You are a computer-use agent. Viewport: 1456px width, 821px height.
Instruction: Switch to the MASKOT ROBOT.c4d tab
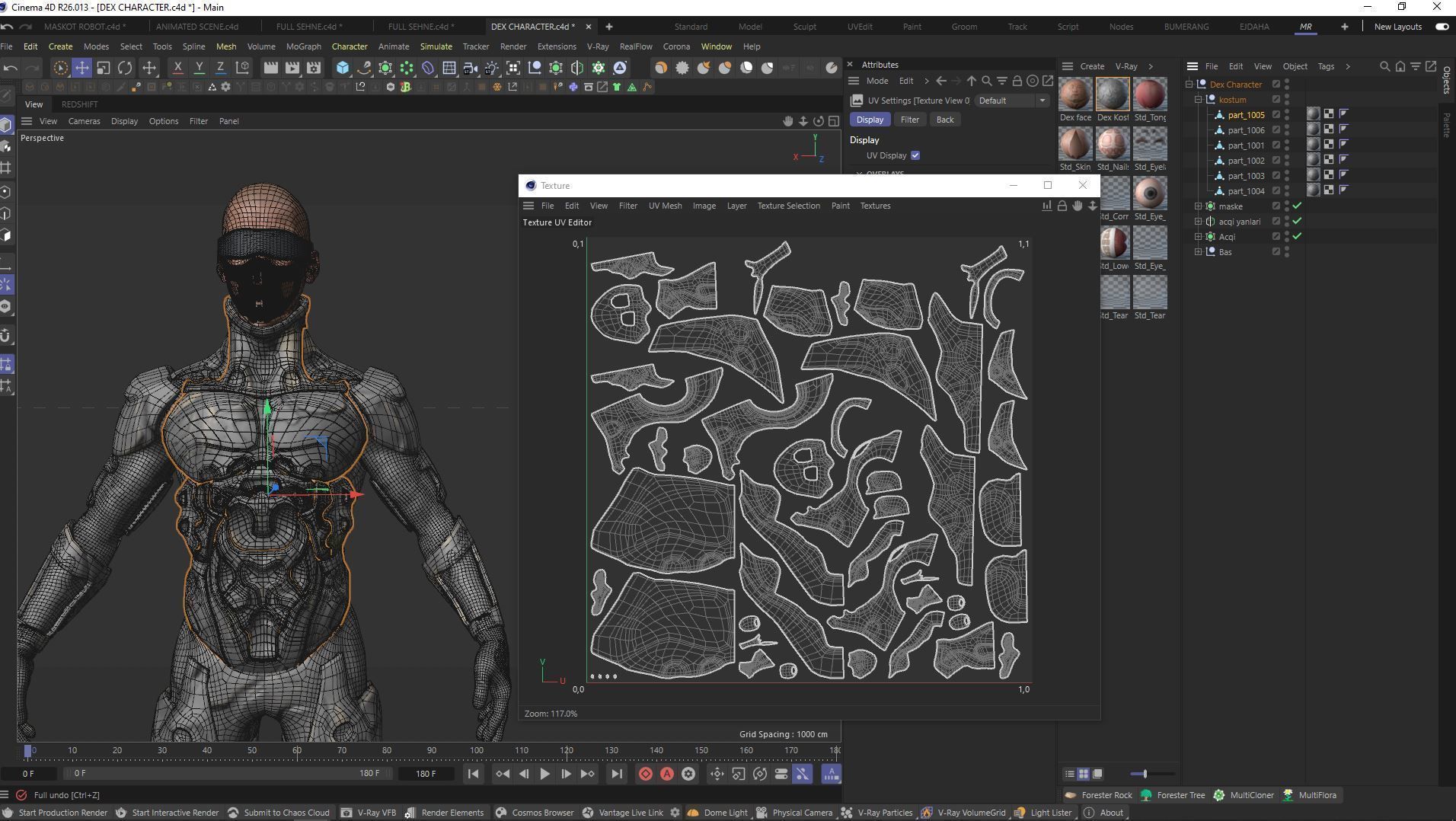click(85, 27)
